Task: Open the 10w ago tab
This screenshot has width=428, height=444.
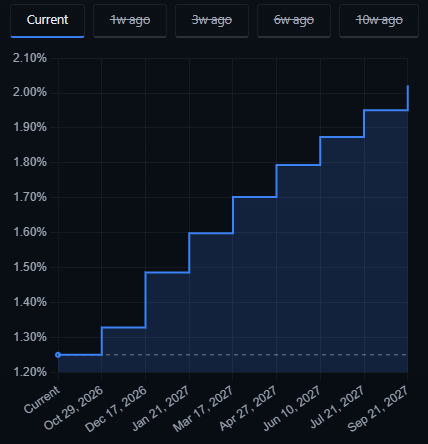Action: (x=379, y=21)
